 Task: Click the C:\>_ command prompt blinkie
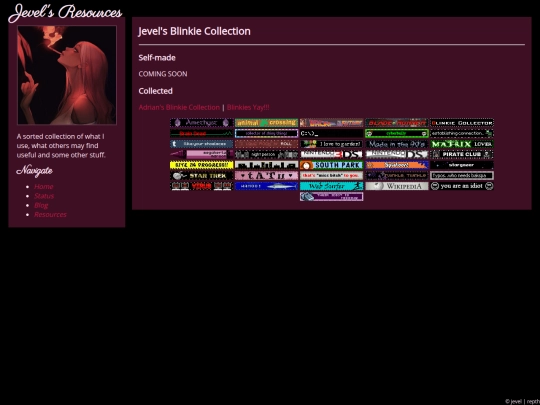331,133
